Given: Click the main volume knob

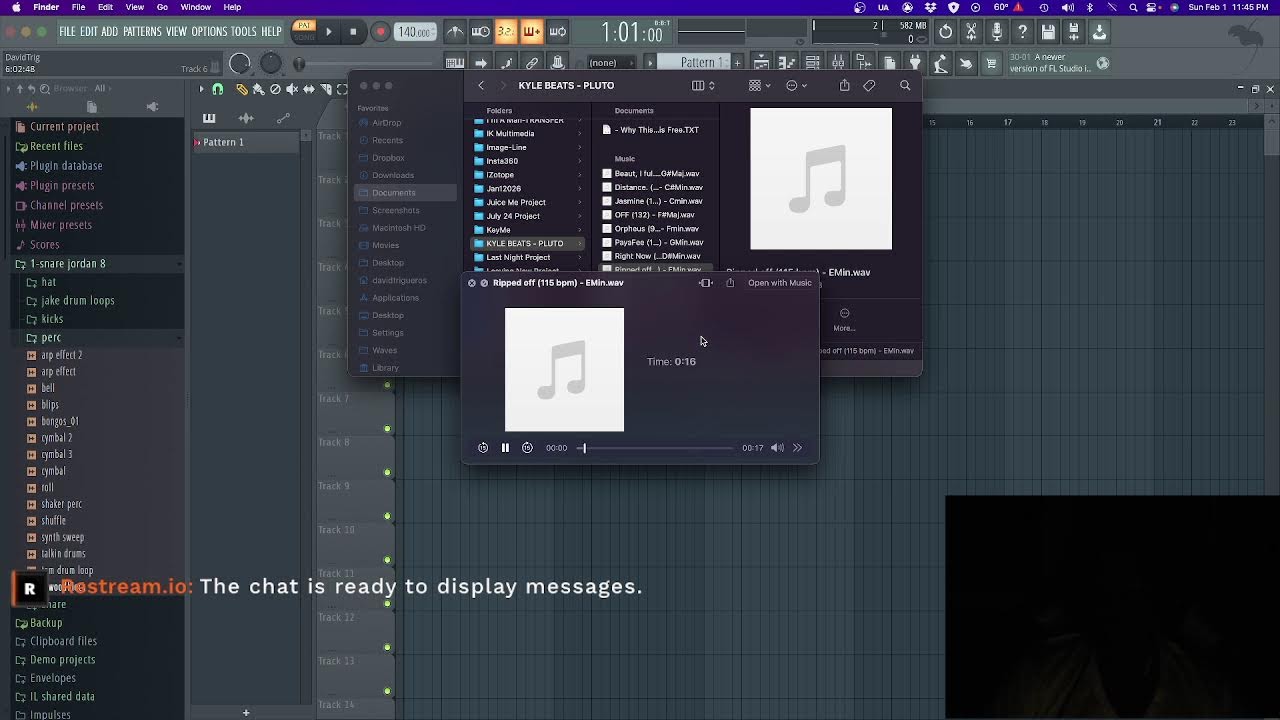Looking at the screenshot, I should point(240,64).
